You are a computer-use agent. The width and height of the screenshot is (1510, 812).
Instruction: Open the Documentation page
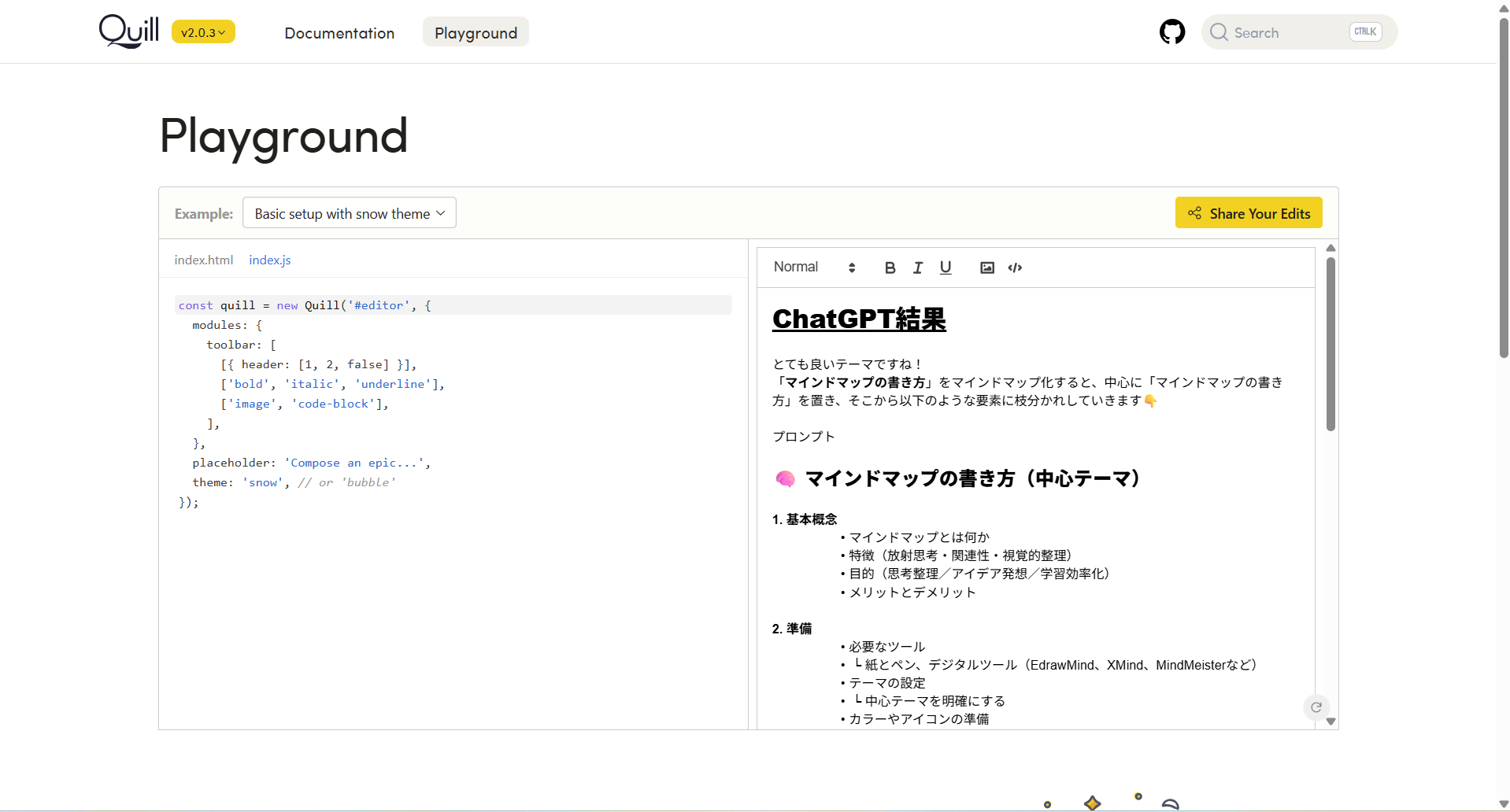tap(339, 33)
